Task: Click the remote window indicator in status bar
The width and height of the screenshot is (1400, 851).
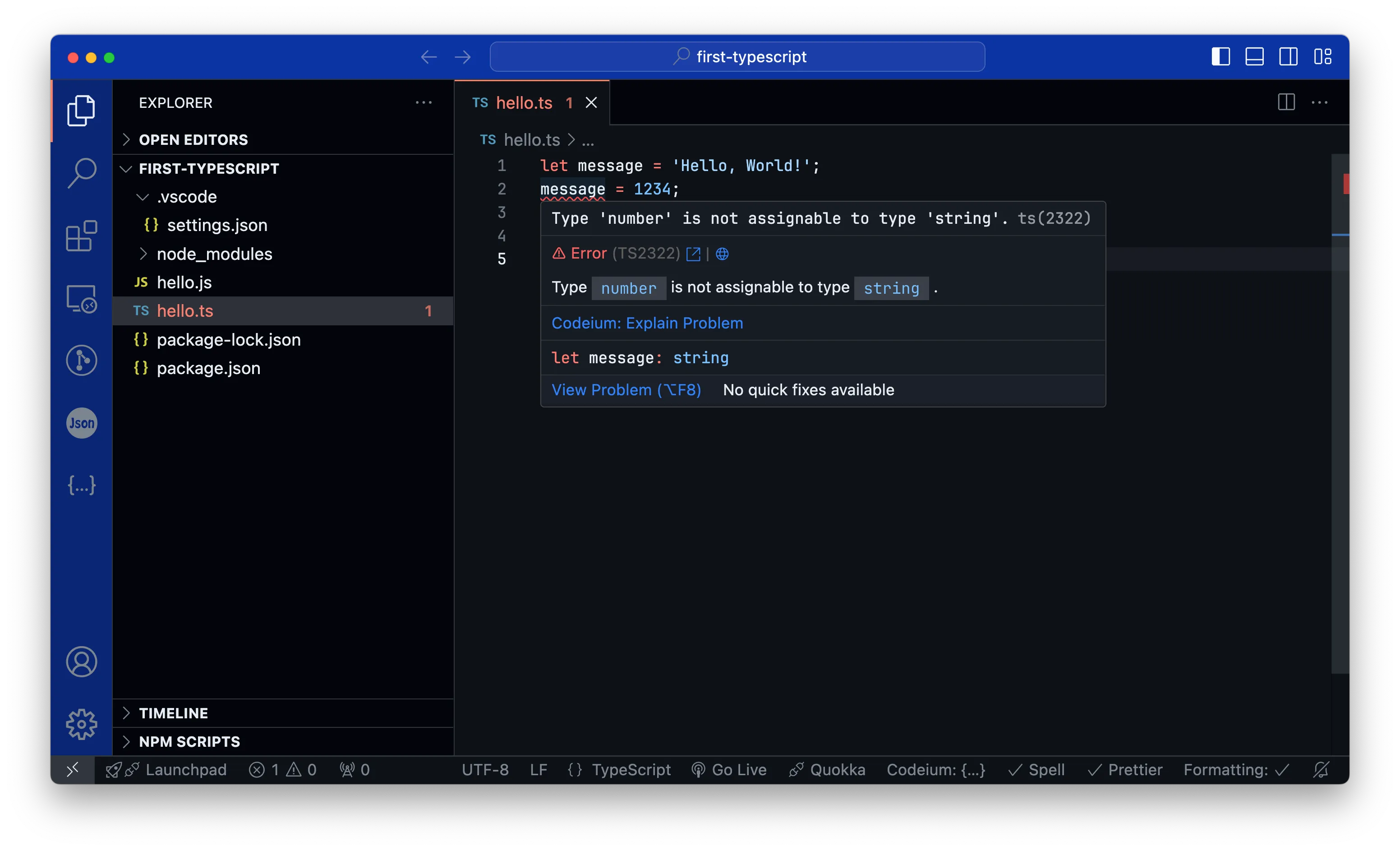Action: point(73,770)
